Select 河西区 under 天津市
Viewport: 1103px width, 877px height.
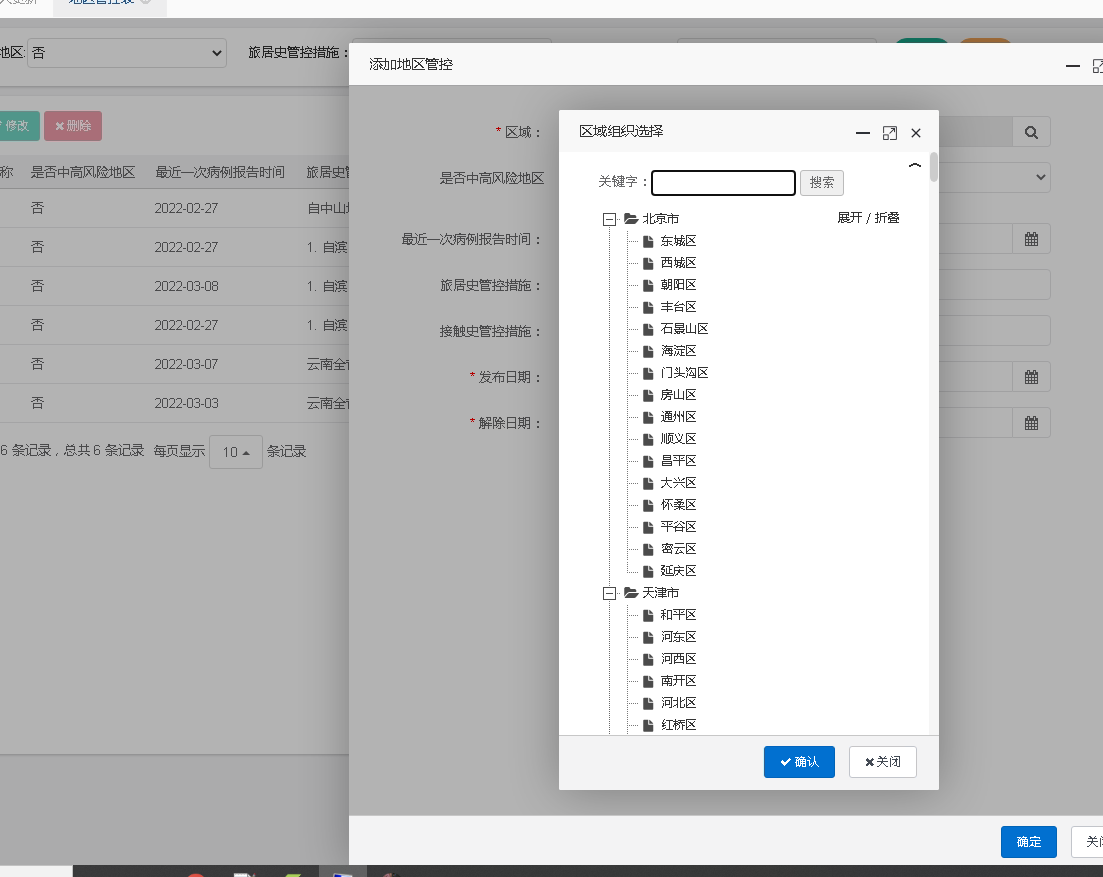(x=678, y=658)
